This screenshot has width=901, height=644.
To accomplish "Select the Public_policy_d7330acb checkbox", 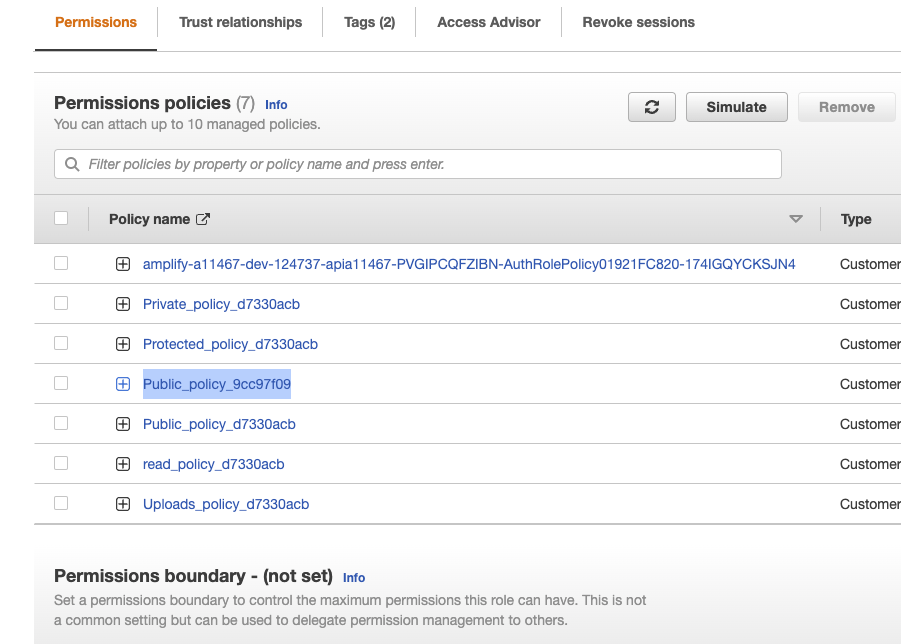I will [61, 423].
